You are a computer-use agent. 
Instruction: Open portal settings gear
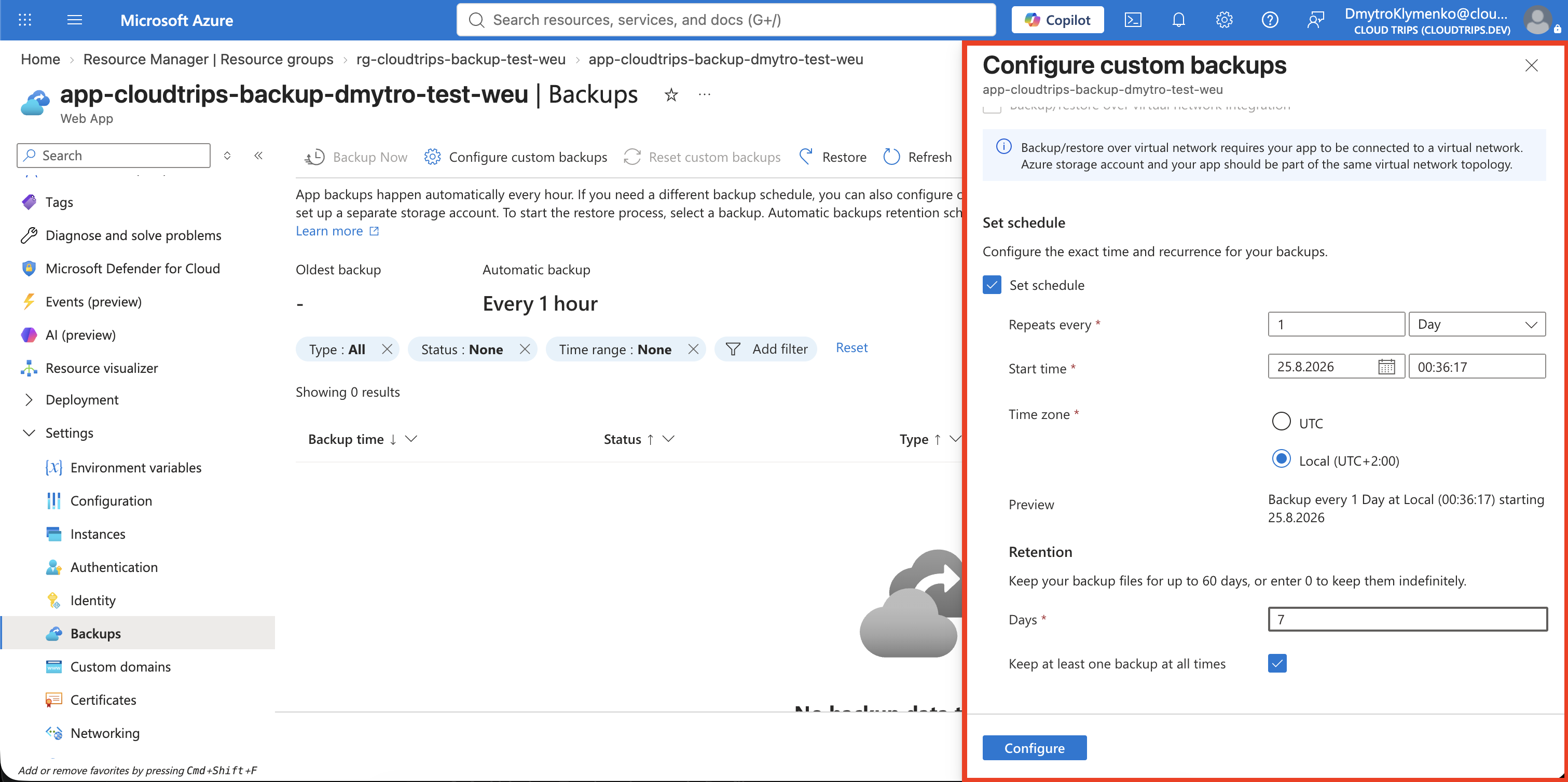pos(1224,20)
